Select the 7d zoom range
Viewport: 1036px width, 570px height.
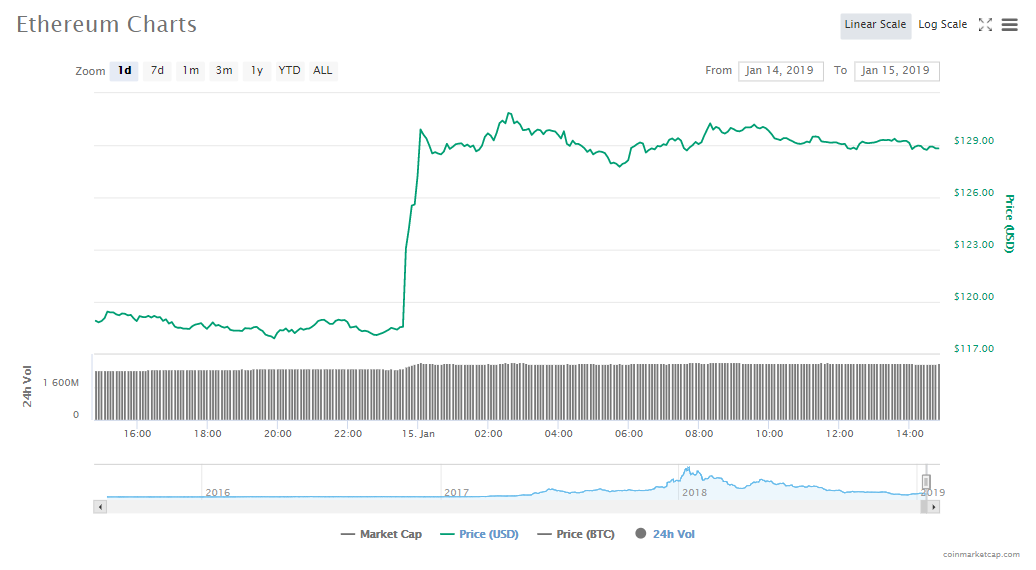click(x=157, y=71)
